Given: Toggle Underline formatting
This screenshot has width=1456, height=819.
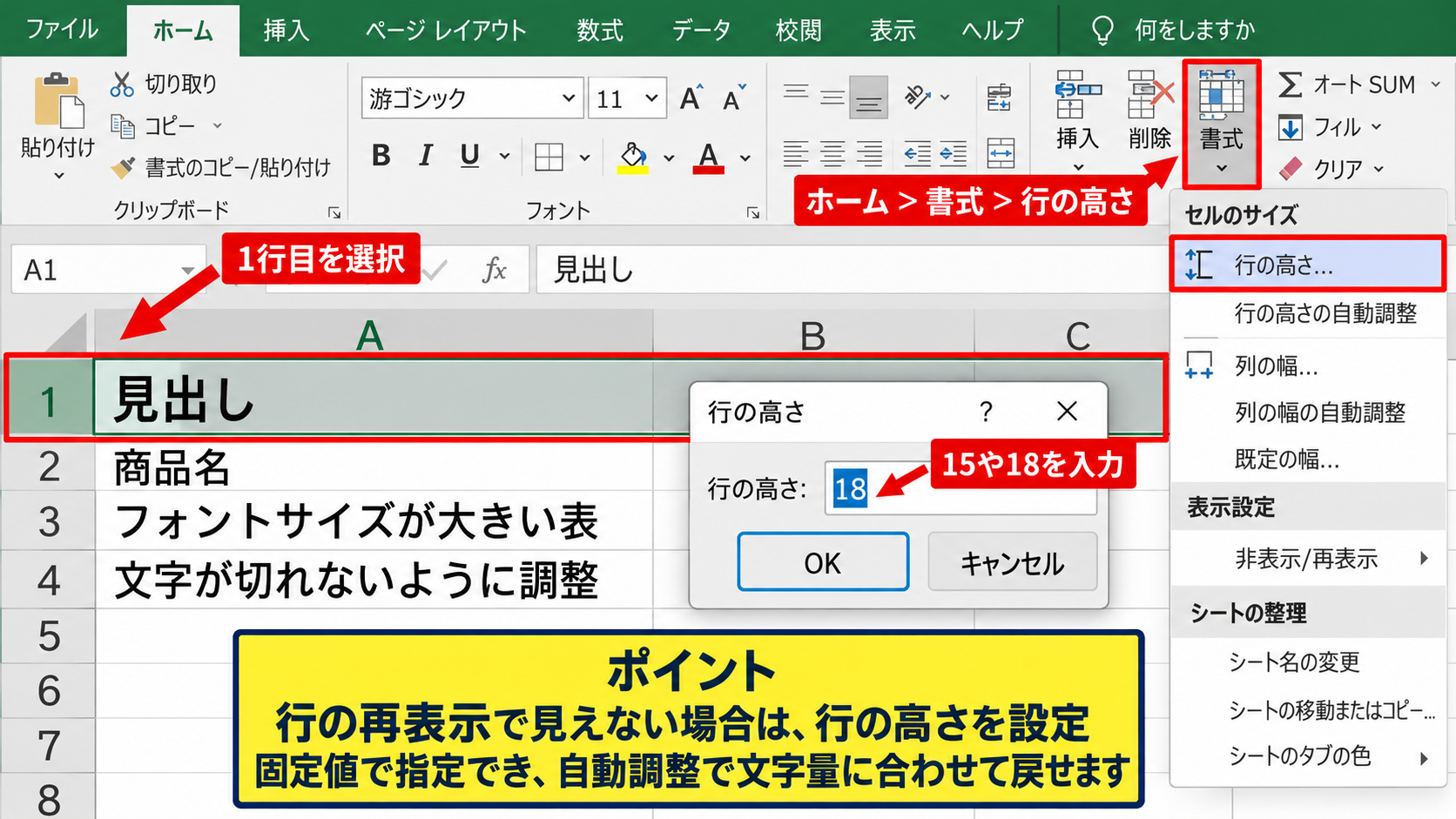Looking at the screenshot, I should [x=469, y=156].
